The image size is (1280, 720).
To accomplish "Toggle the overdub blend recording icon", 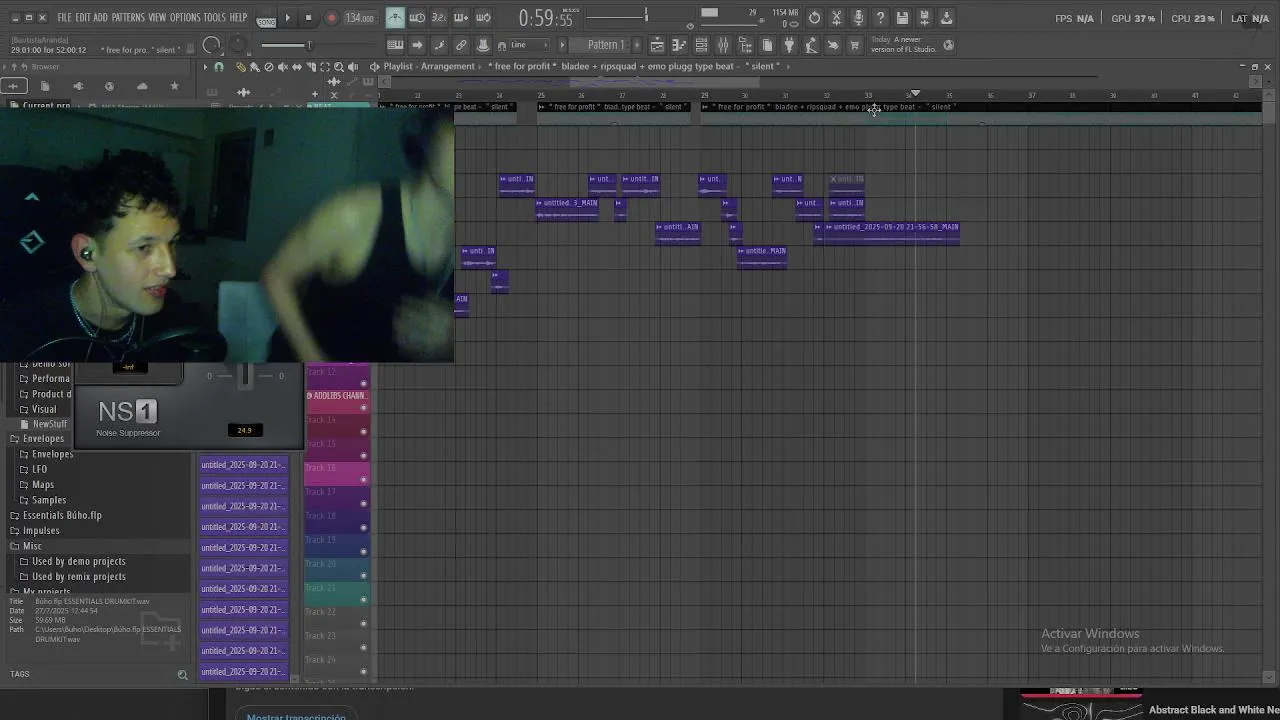I will [461, 18].
